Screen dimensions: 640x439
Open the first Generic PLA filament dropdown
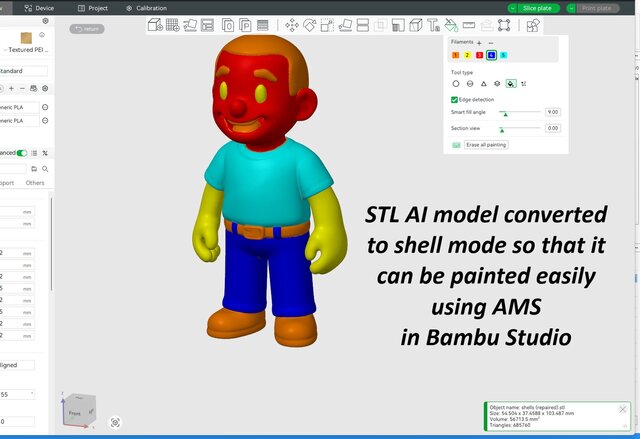pyautogui.click(x=20, y=107)
